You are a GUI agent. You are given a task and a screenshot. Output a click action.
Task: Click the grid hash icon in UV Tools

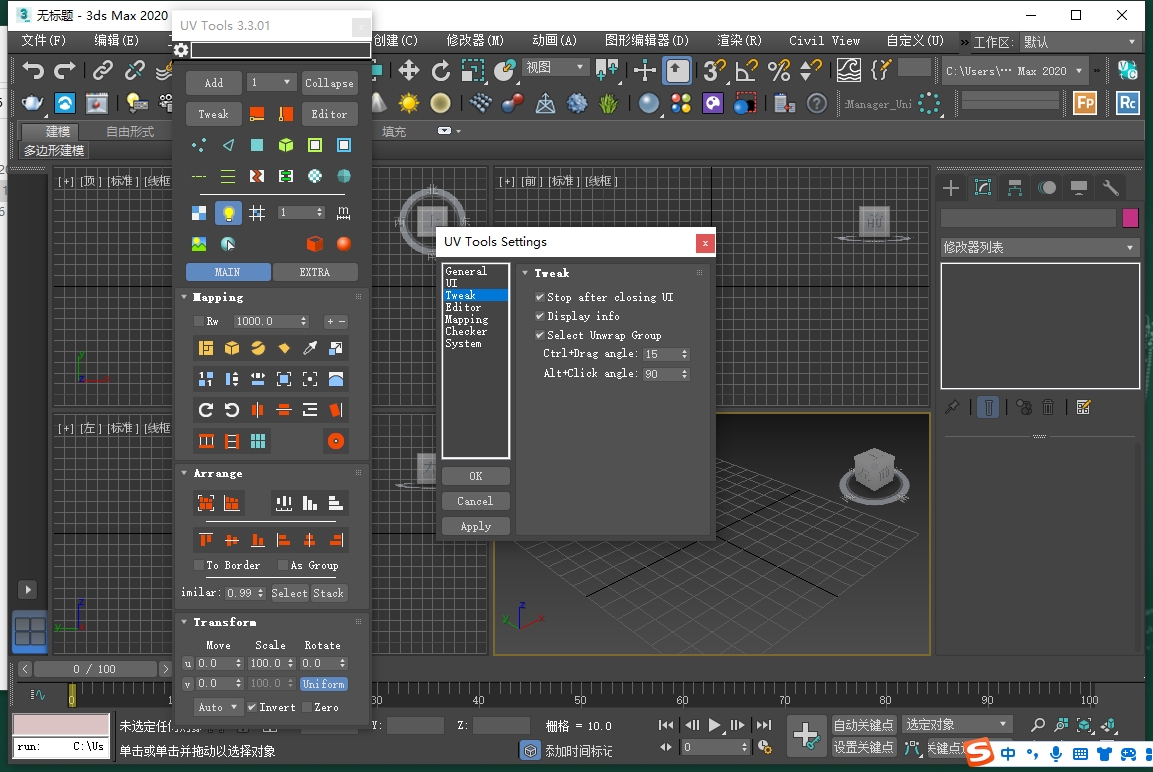point(257,213)
